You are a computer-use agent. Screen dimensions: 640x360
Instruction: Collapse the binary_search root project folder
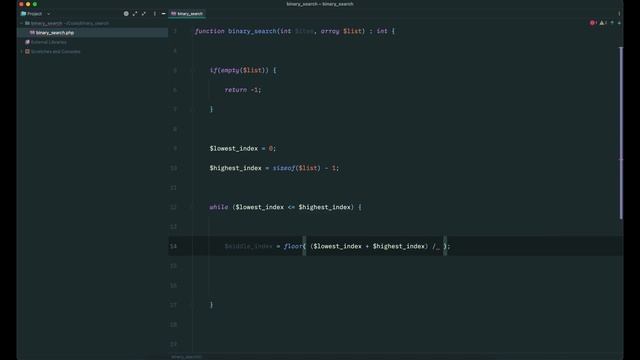[x=22, y=23]
